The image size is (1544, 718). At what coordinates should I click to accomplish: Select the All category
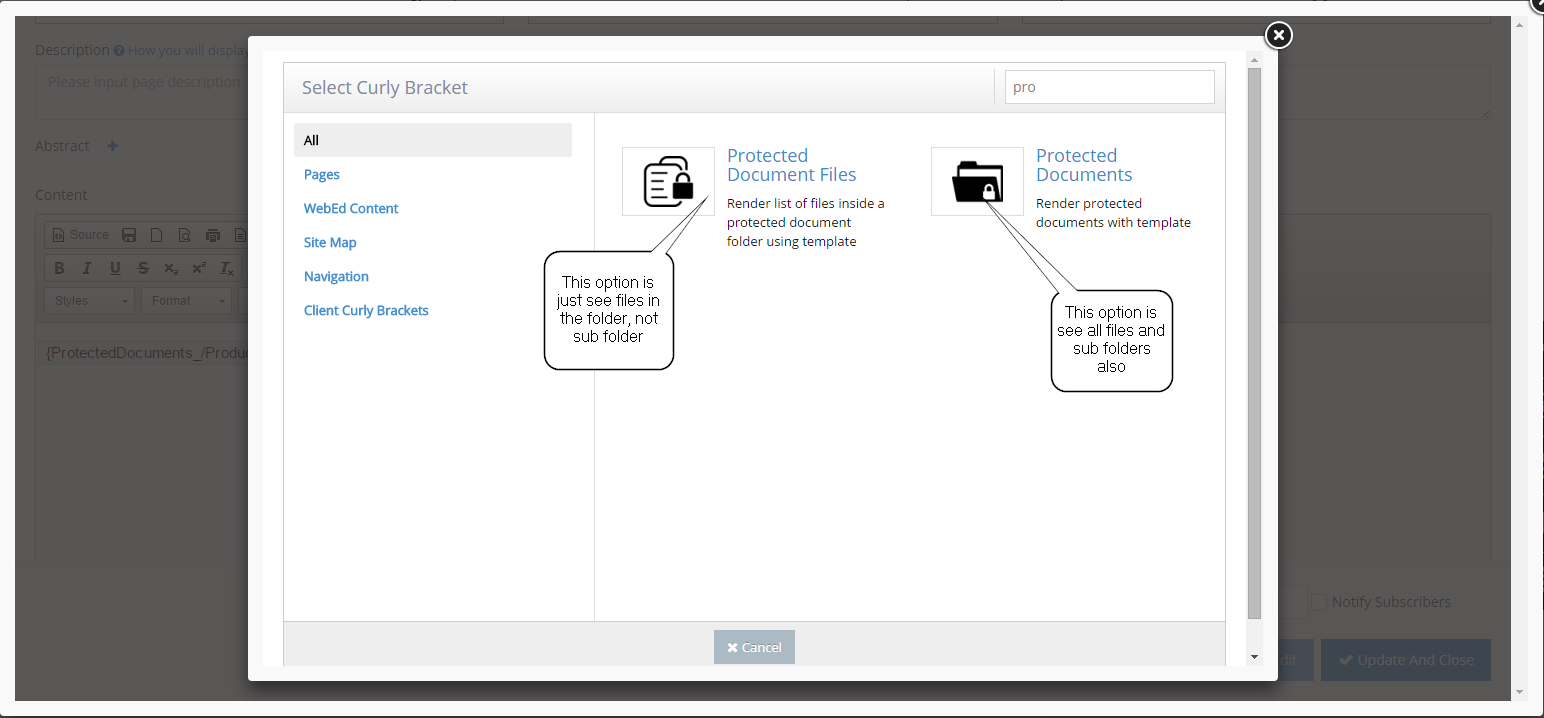432,140
